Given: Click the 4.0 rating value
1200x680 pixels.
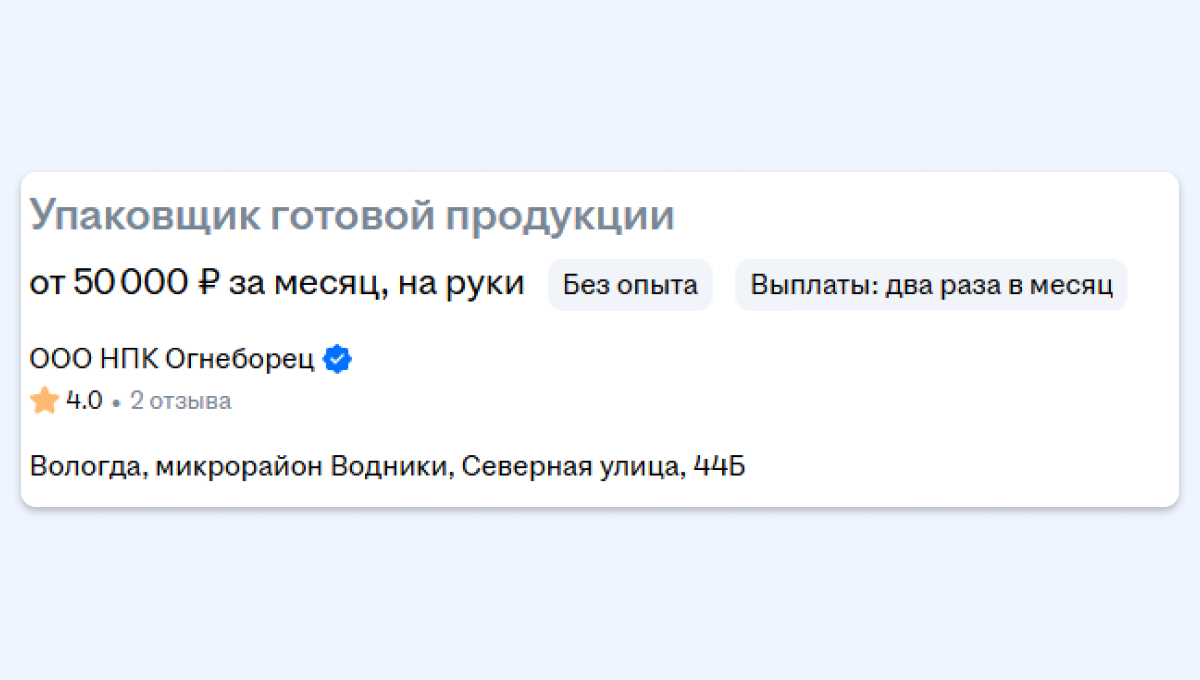Looking at the screenshot, I should pyautogui.click(x=84, y=402).
